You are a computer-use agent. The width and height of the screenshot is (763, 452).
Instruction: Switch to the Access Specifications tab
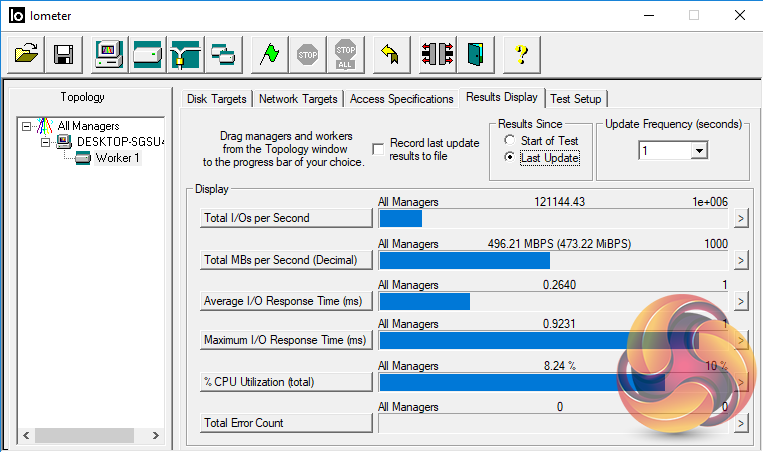401,99
